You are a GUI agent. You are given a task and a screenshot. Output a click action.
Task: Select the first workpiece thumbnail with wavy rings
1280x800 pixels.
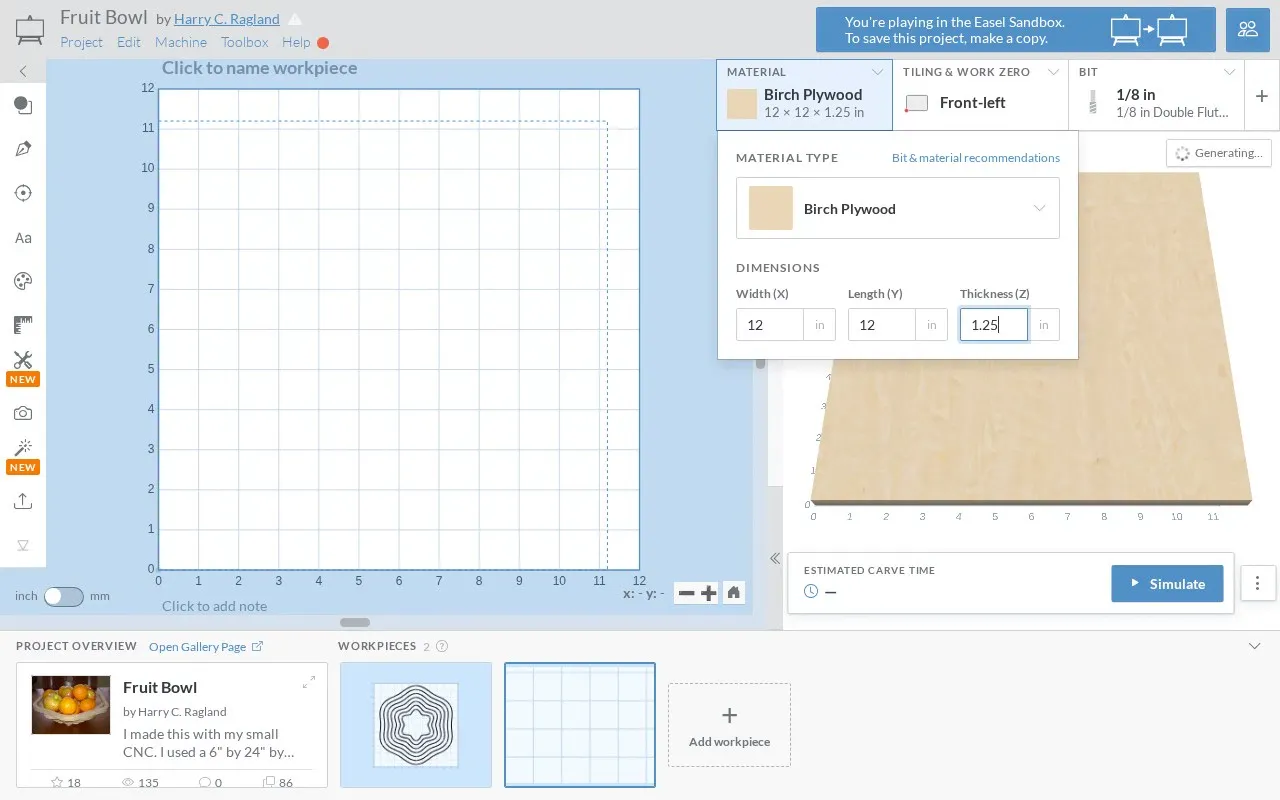[416, 725]
